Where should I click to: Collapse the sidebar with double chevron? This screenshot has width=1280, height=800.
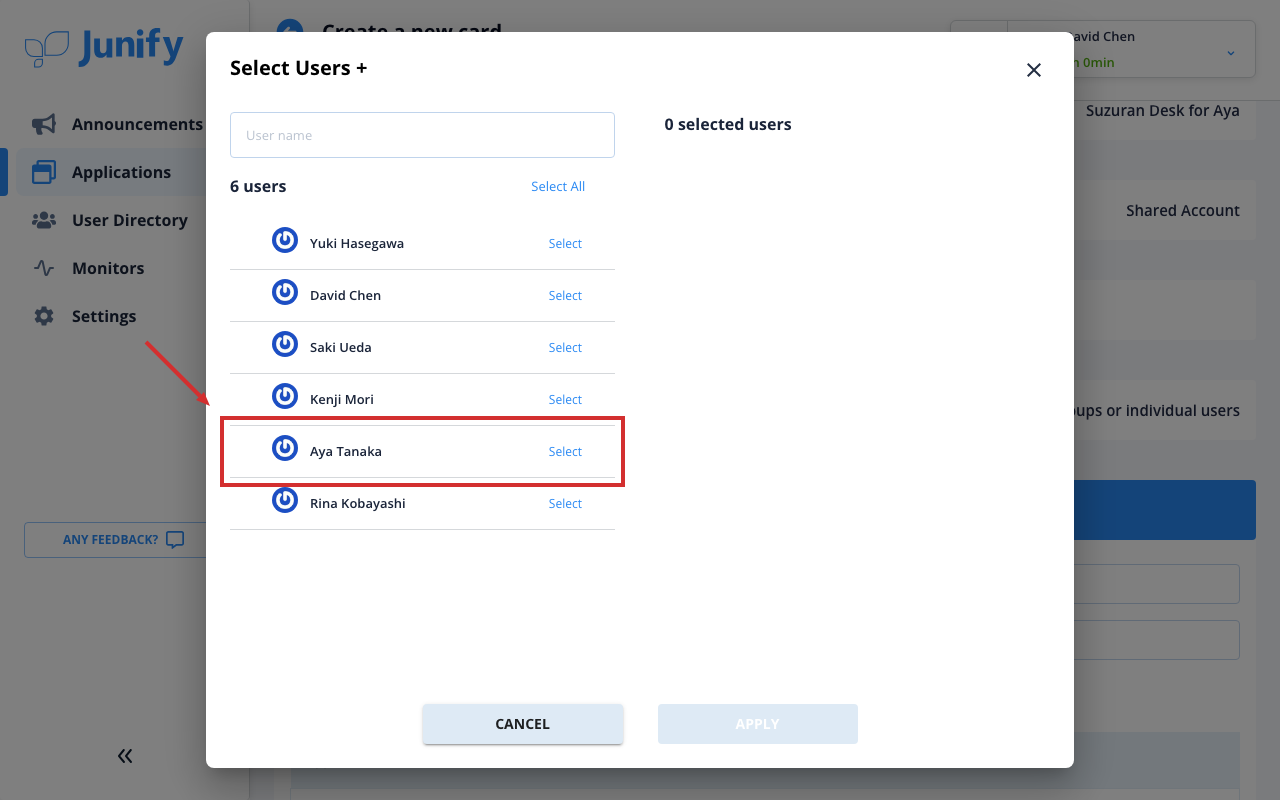click(125, 756)
